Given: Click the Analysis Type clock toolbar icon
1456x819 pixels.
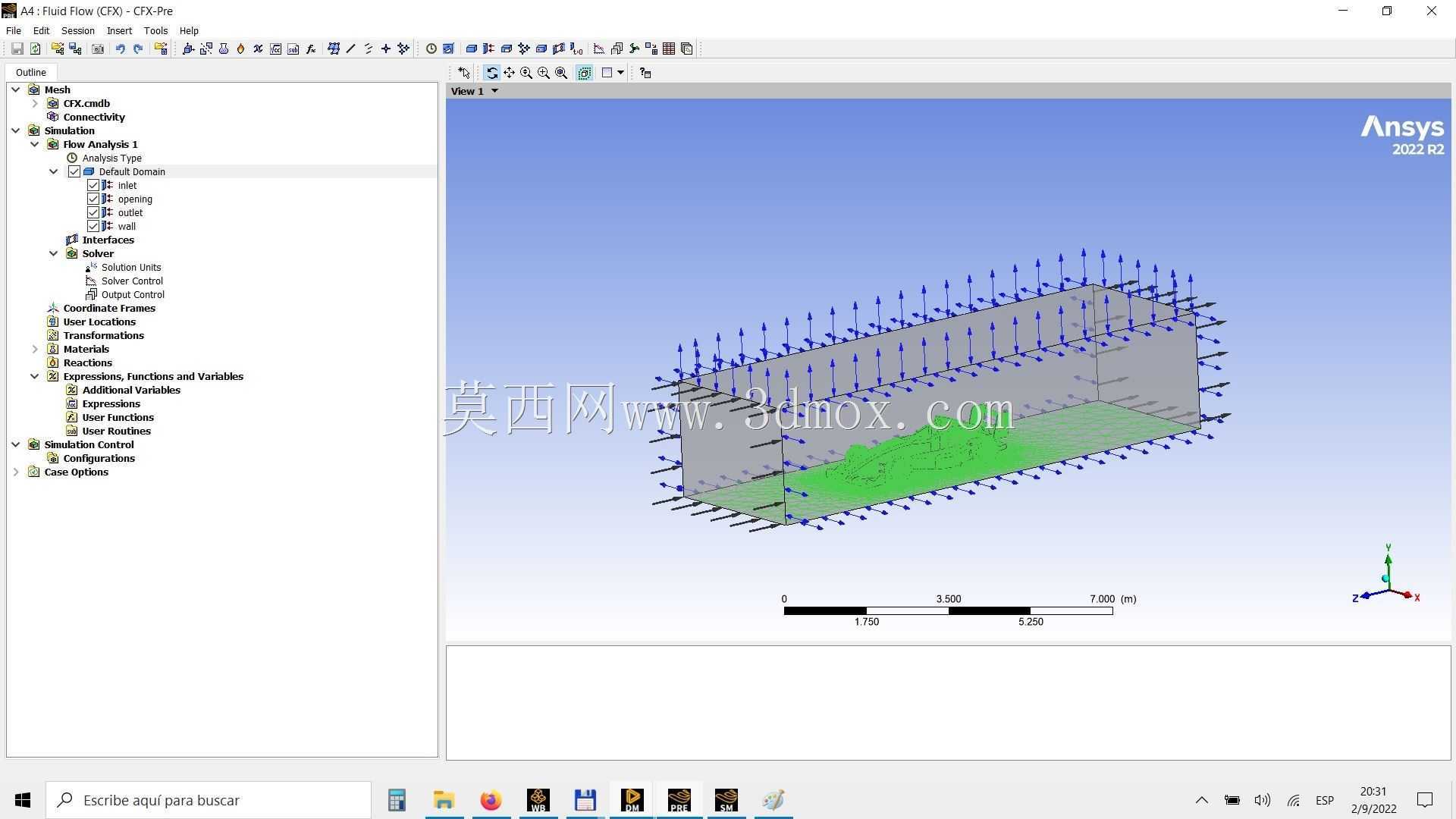Looking at the screenshot, I should point(431,49).
